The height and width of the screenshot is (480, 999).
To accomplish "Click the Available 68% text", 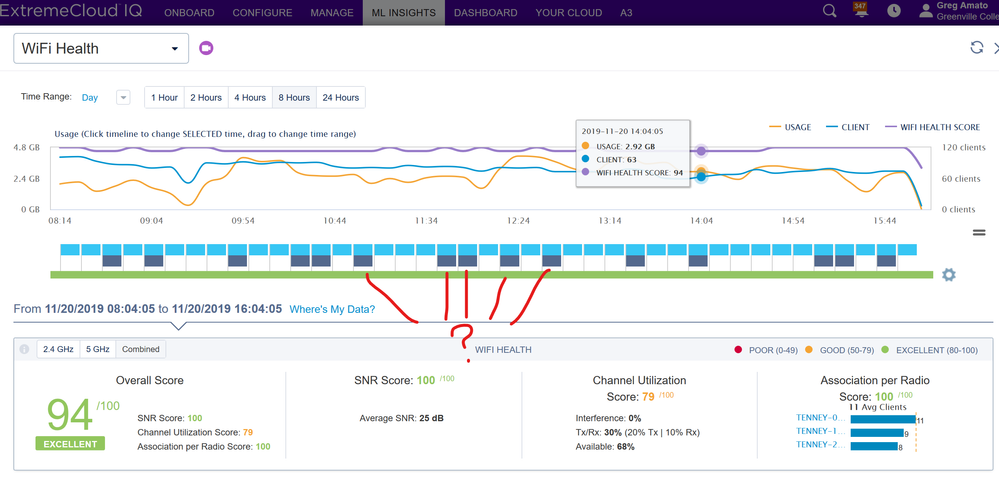I will click(605, 447).
